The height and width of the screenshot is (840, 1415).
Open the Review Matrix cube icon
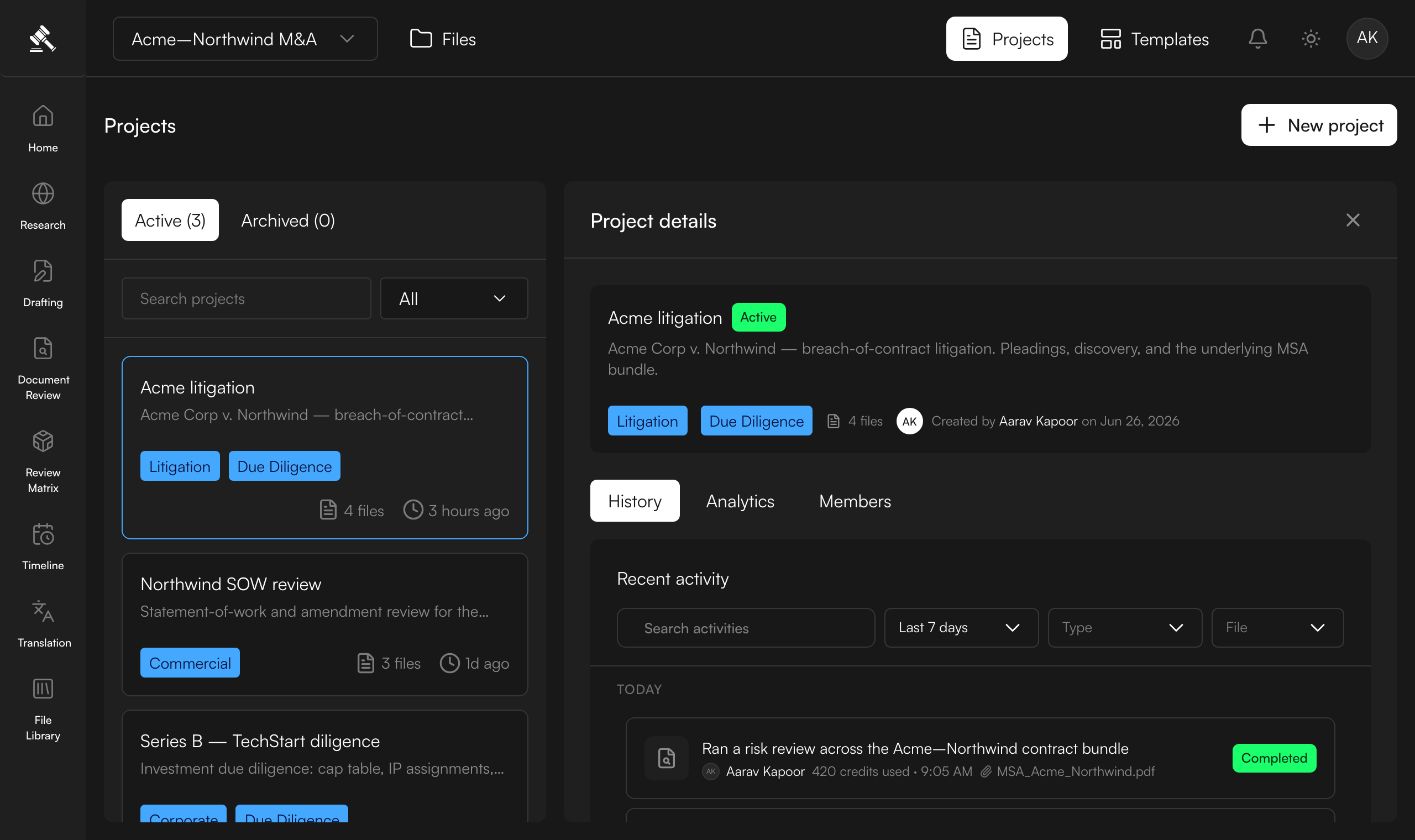pos(43,441)
